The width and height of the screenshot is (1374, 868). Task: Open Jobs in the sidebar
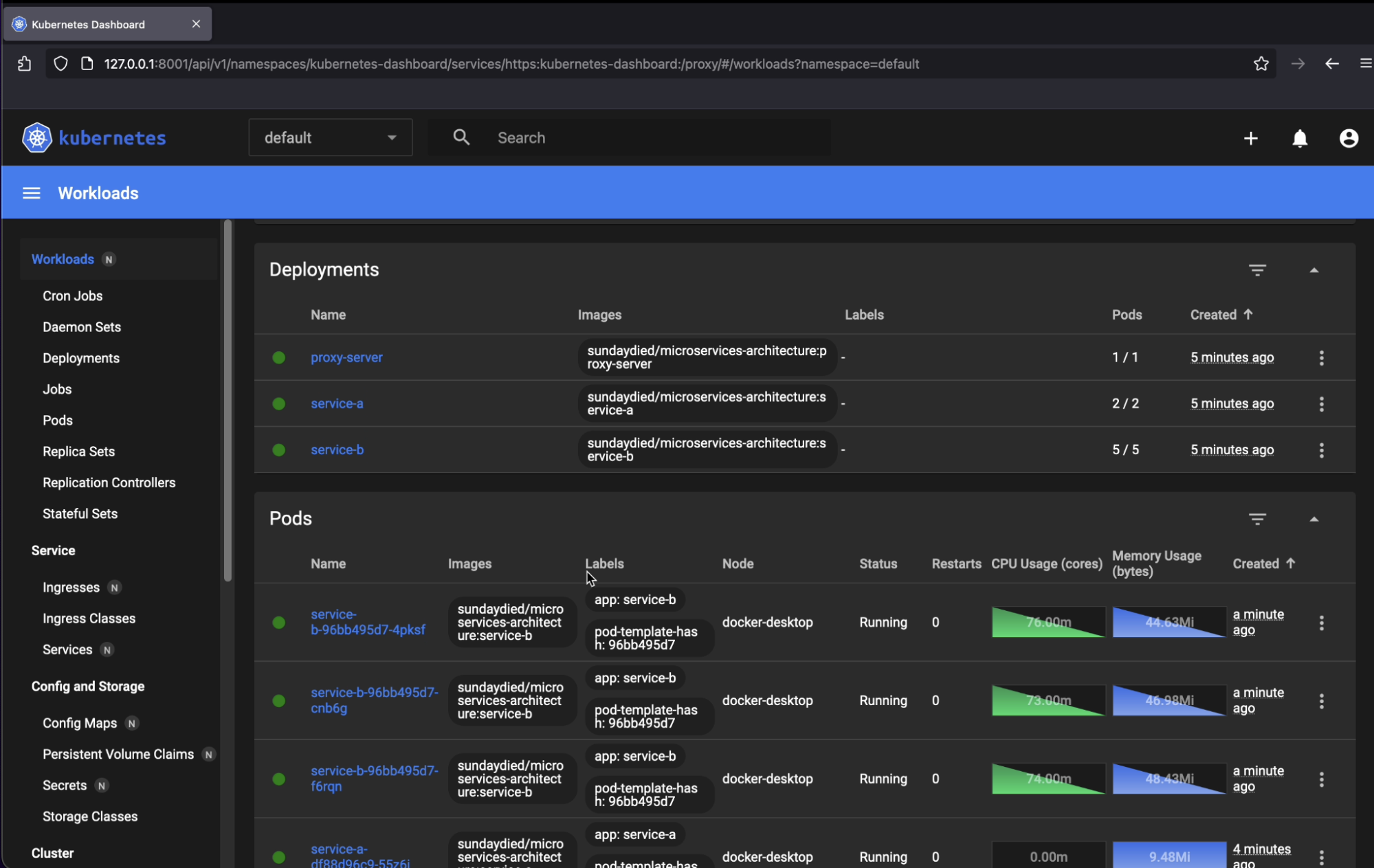57,389
